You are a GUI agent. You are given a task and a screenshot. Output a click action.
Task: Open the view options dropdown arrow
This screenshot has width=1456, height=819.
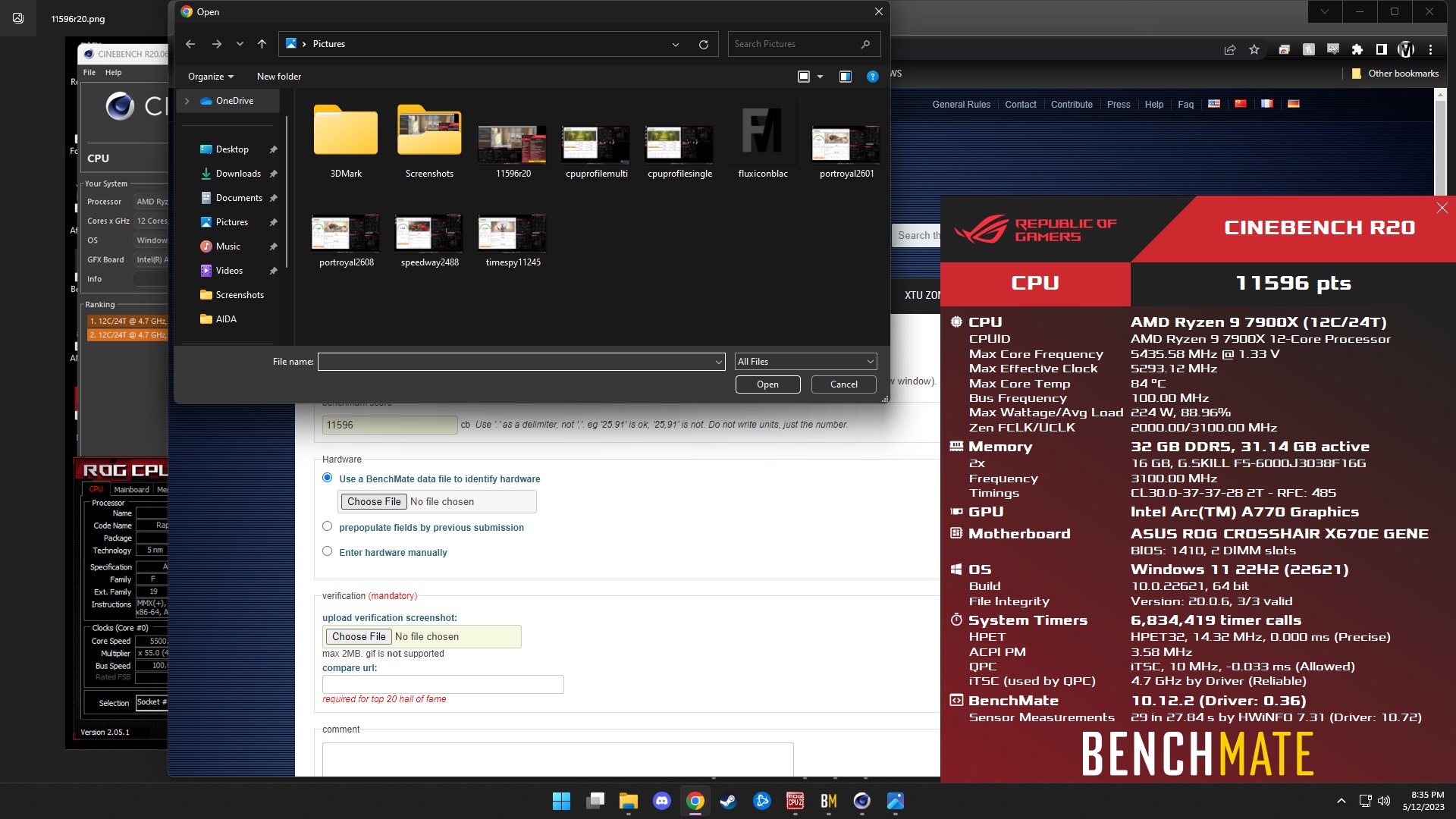coord(820,77)
